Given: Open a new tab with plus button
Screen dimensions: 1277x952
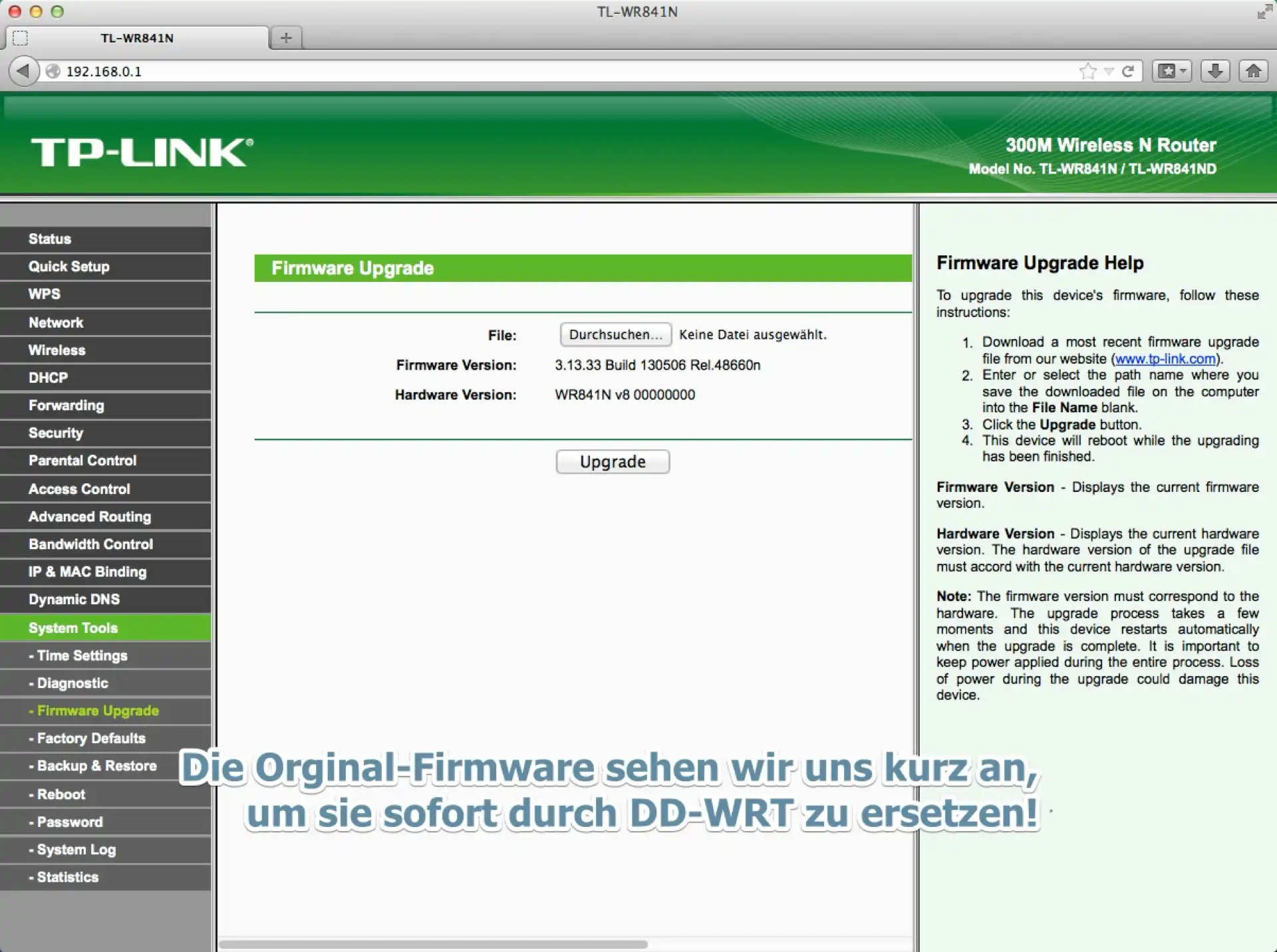Looking at the screenshot, I should point(286,38).
